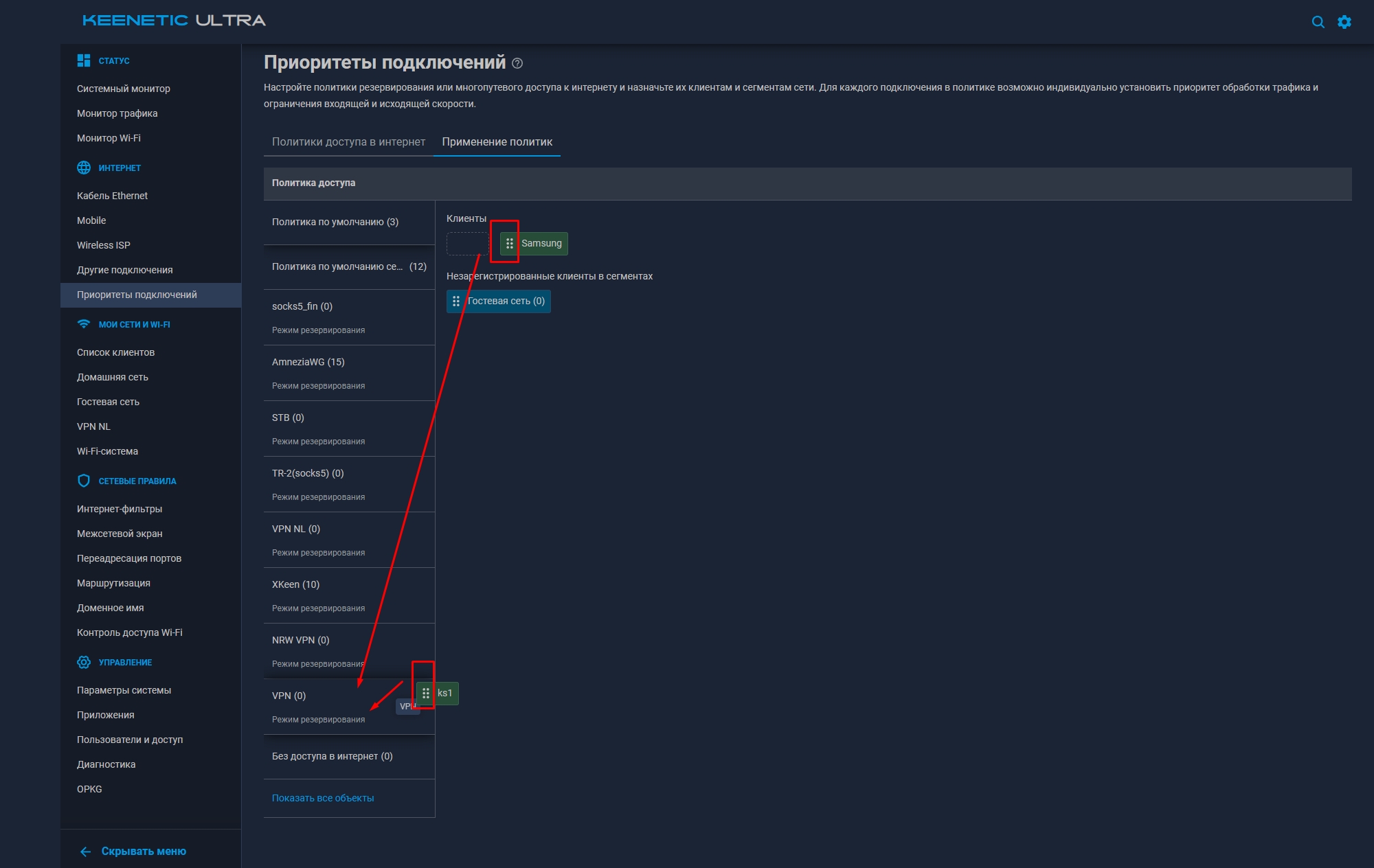This screenshot has width=1374, height=868.
Task: Click the globe icon next to ИНТЕРНЕТ
Action: click(84, 167)
